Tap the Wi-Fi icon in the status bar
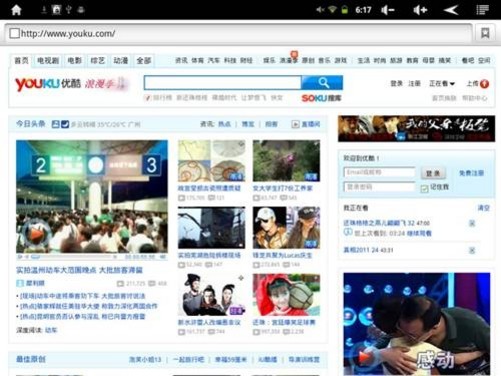 [332, 10]
